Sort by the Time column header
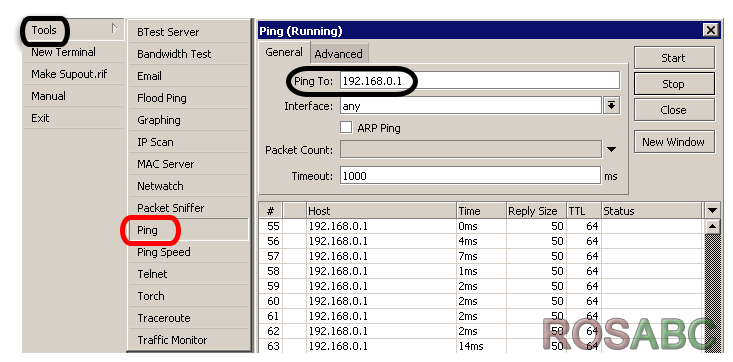 point(481,210)
